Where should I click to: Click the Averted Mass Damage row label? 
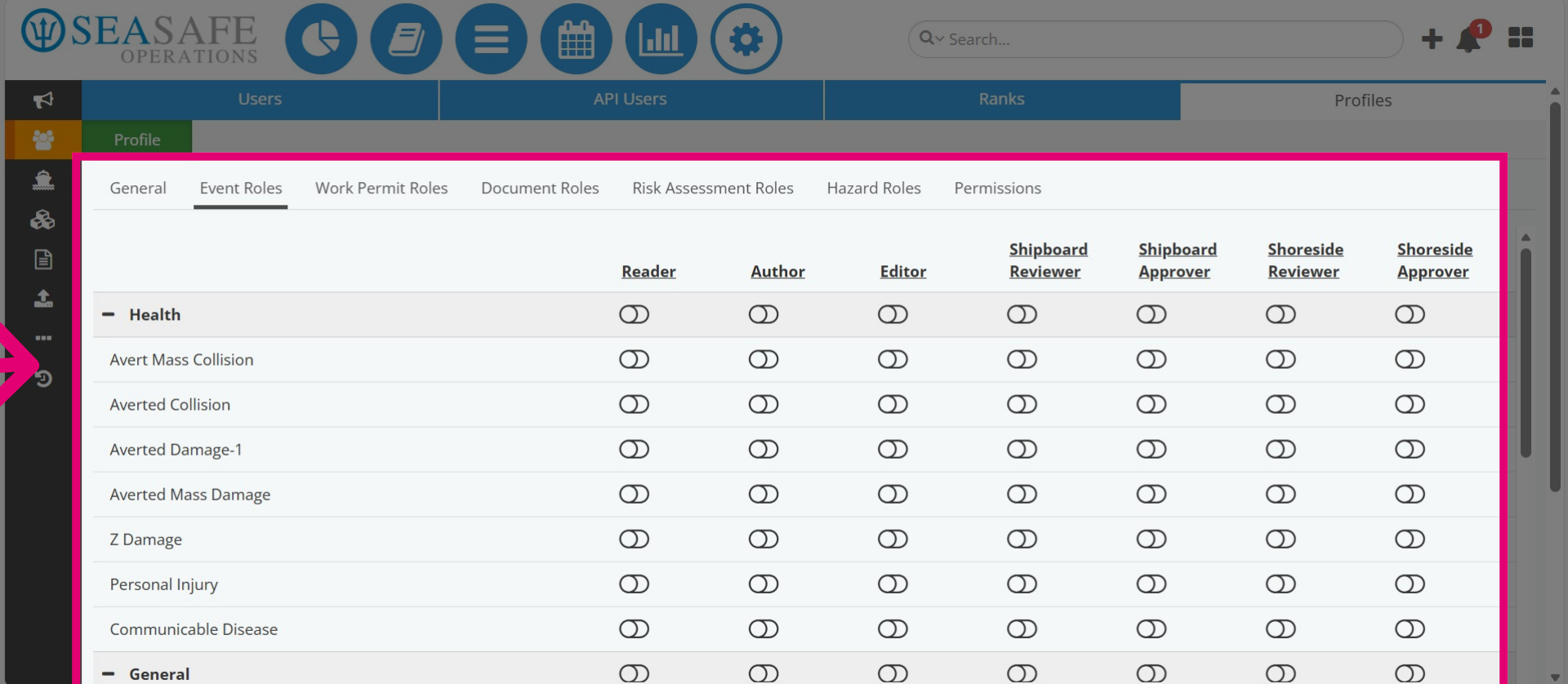(190, 495)
